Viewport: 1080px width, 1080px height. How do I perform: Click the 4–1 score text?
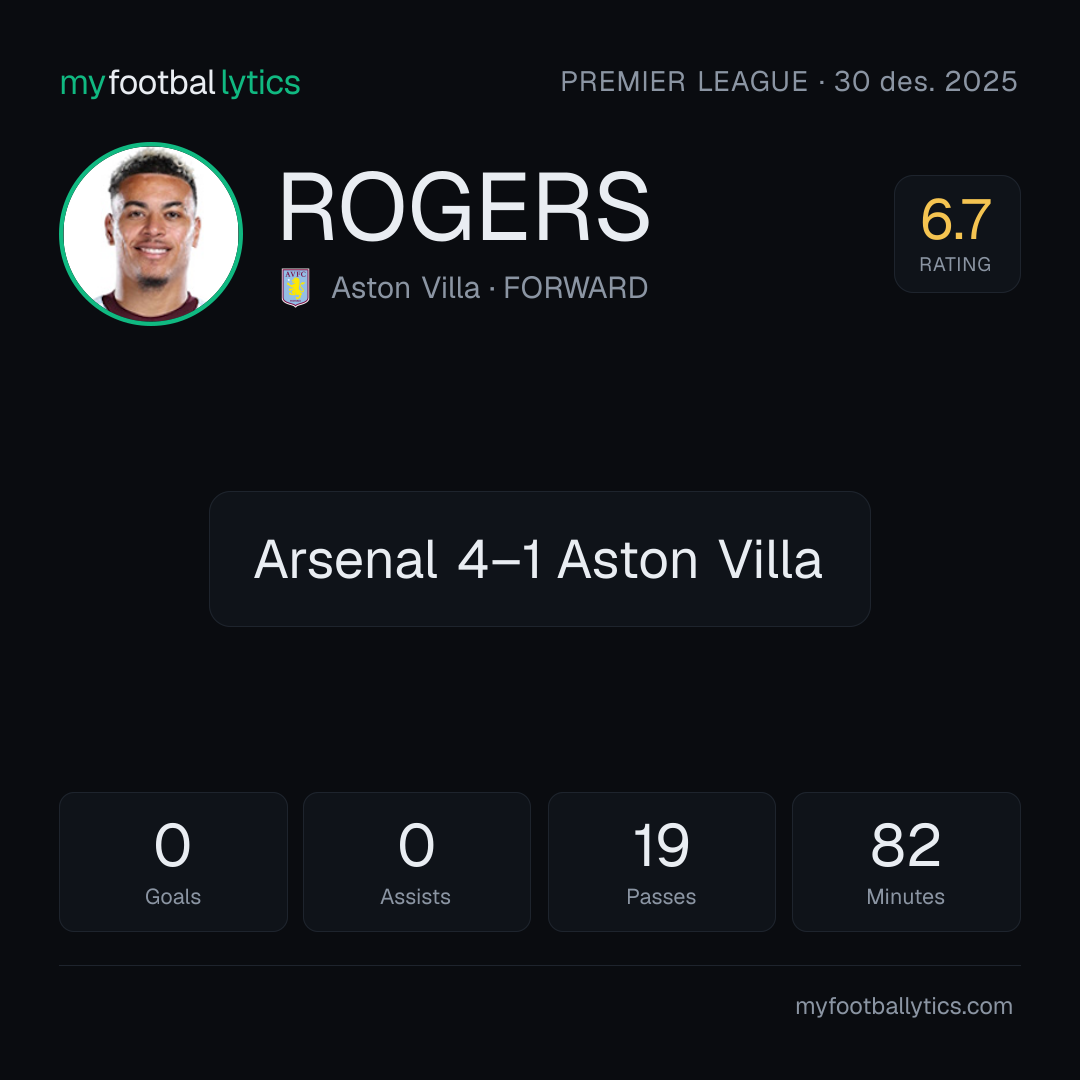point(499,559)
